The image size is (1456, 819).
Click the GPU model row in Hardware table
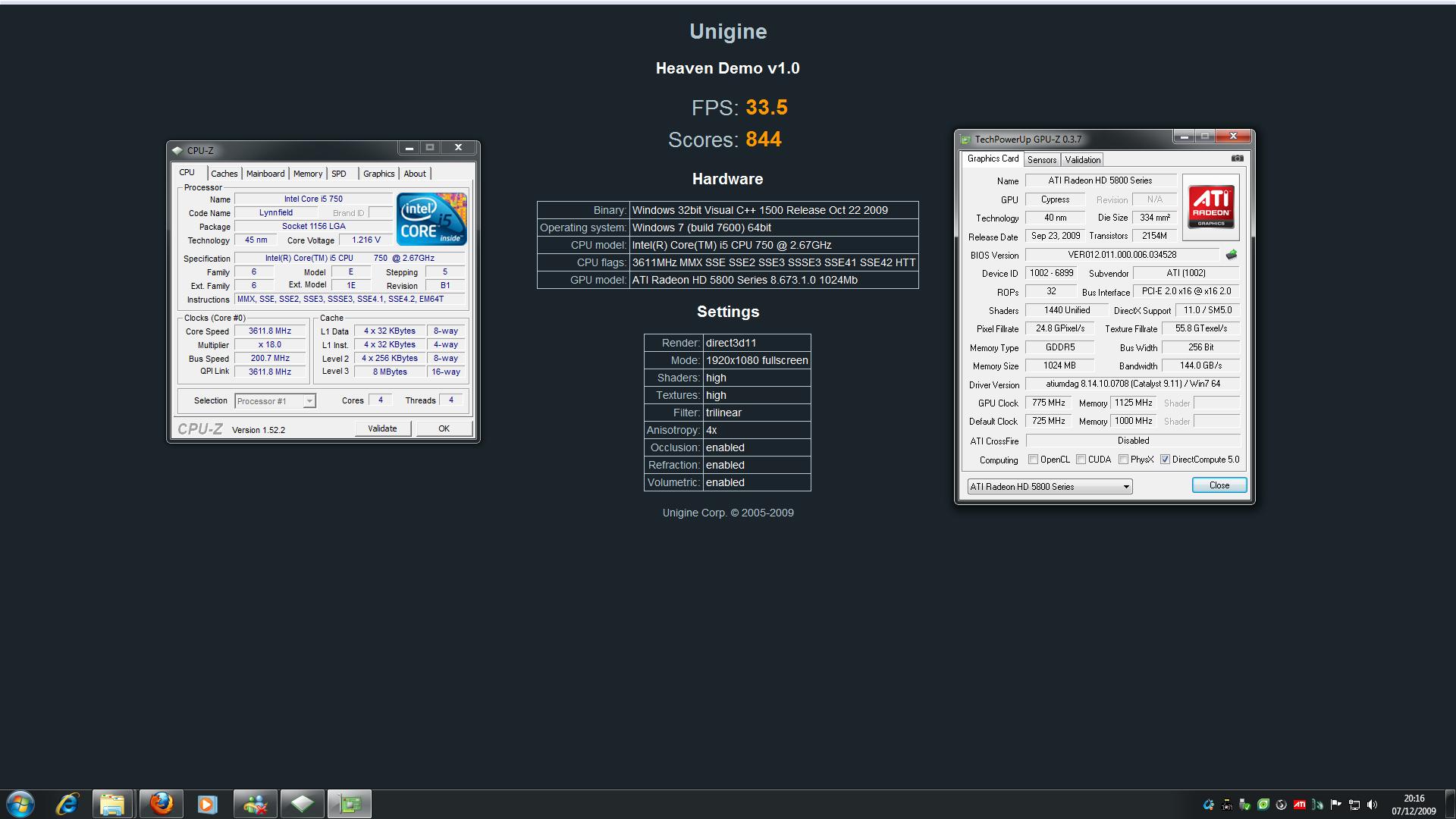(x=728, y=280)
